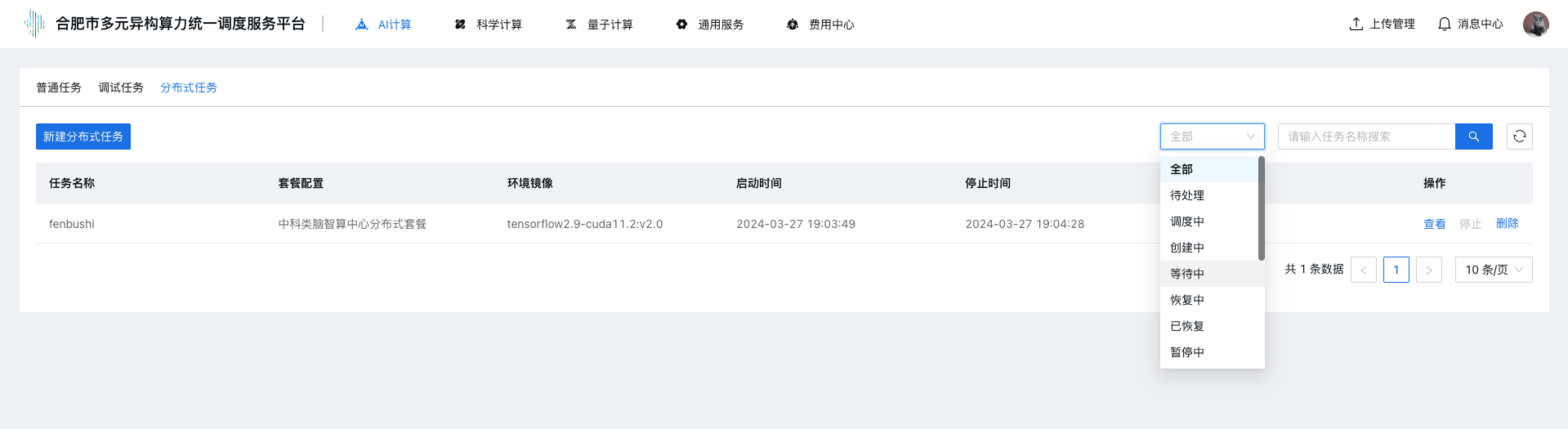1568x429 pixels.
Task: Focus the task name search field
Action: click(1366, 136)
